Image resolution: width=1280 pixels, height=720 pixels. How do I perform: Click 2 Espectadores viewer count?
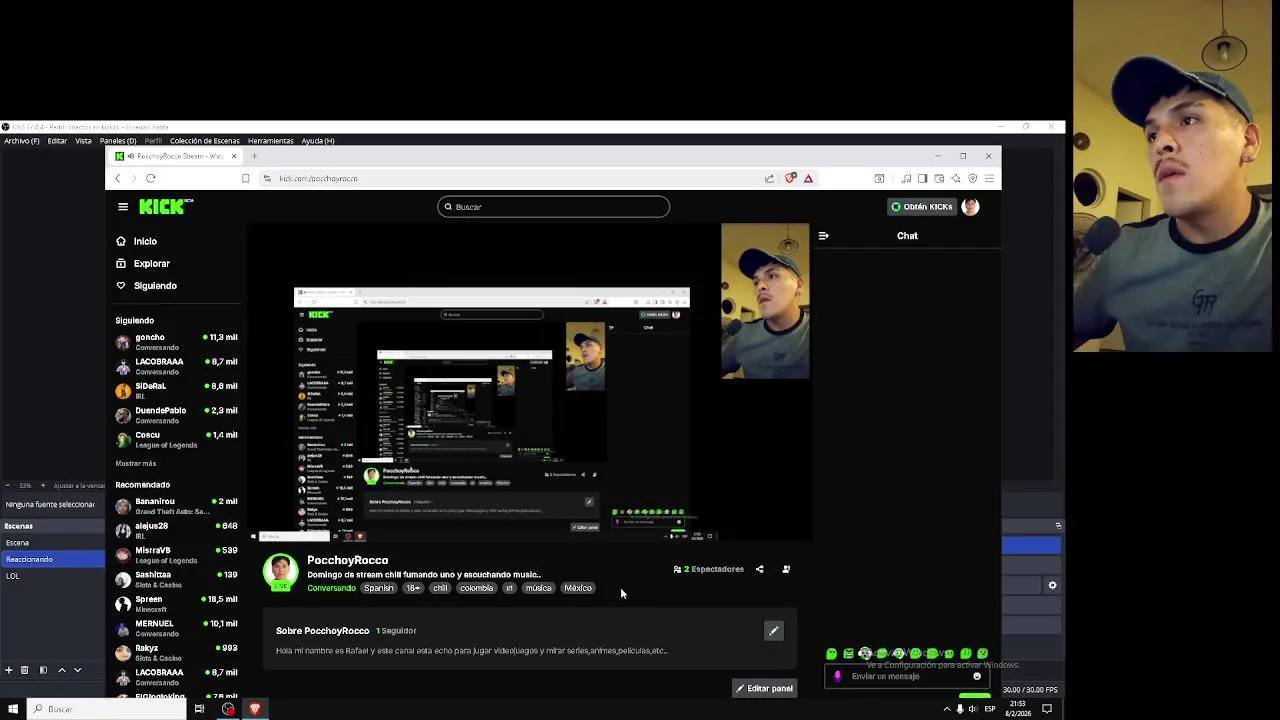click(x=709, y=569)
